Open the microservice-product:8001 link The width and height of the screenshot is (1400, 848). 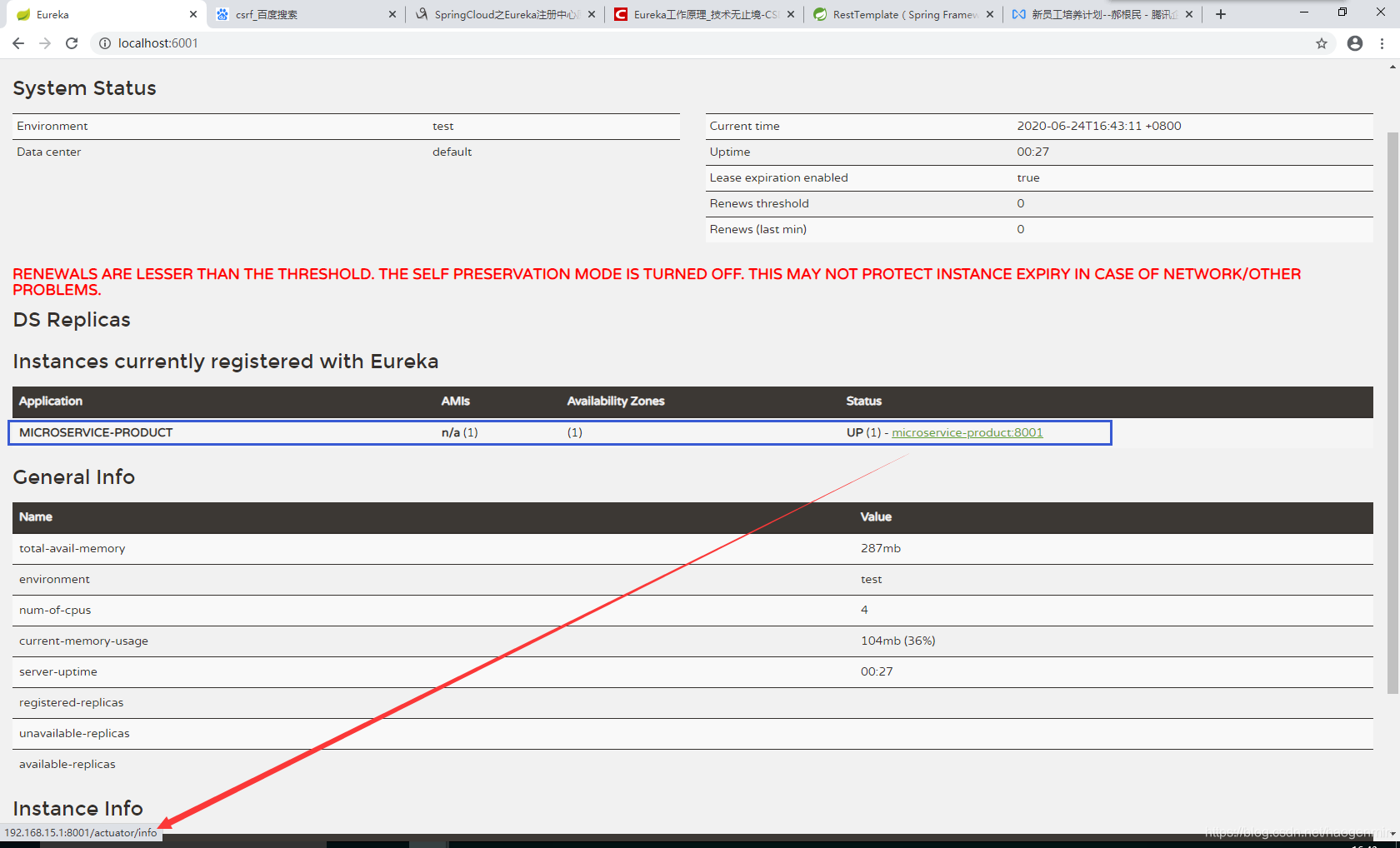(x=967, y=432)
